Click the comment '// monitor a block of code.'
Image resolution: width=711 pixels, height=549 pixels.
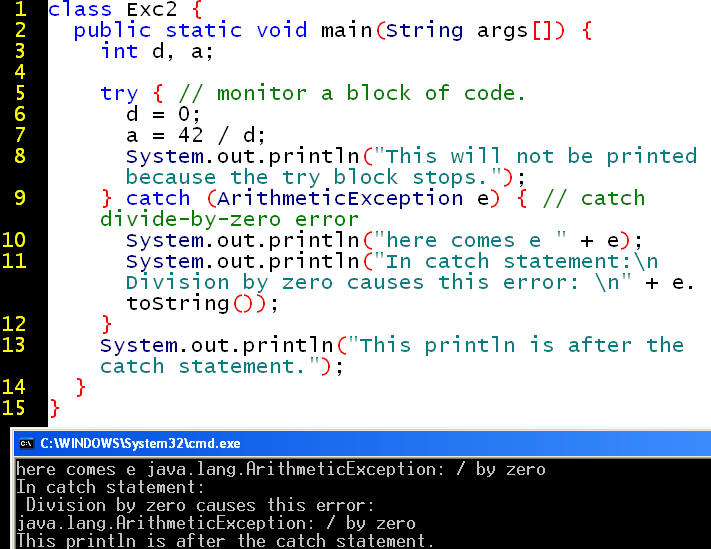click(x=352, y=93)
